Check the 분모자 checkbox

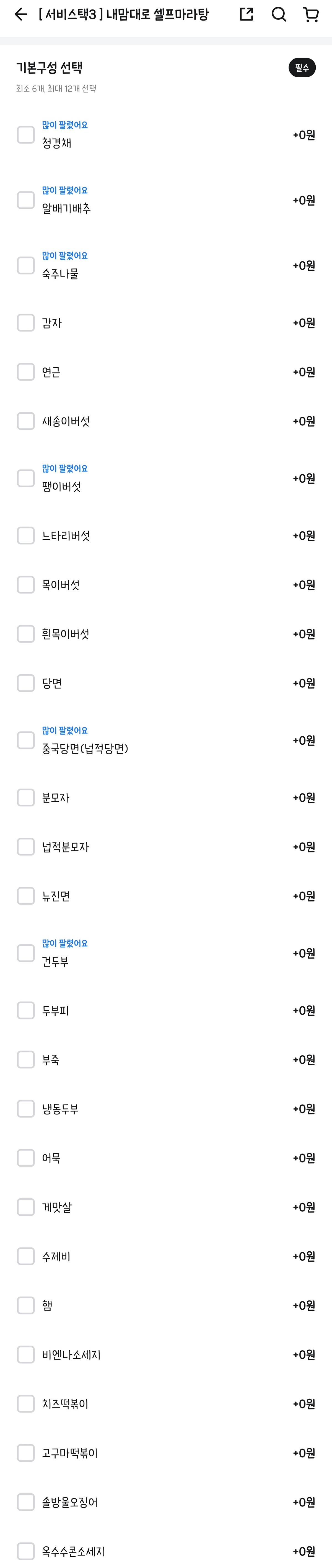(x=25, y=797)
